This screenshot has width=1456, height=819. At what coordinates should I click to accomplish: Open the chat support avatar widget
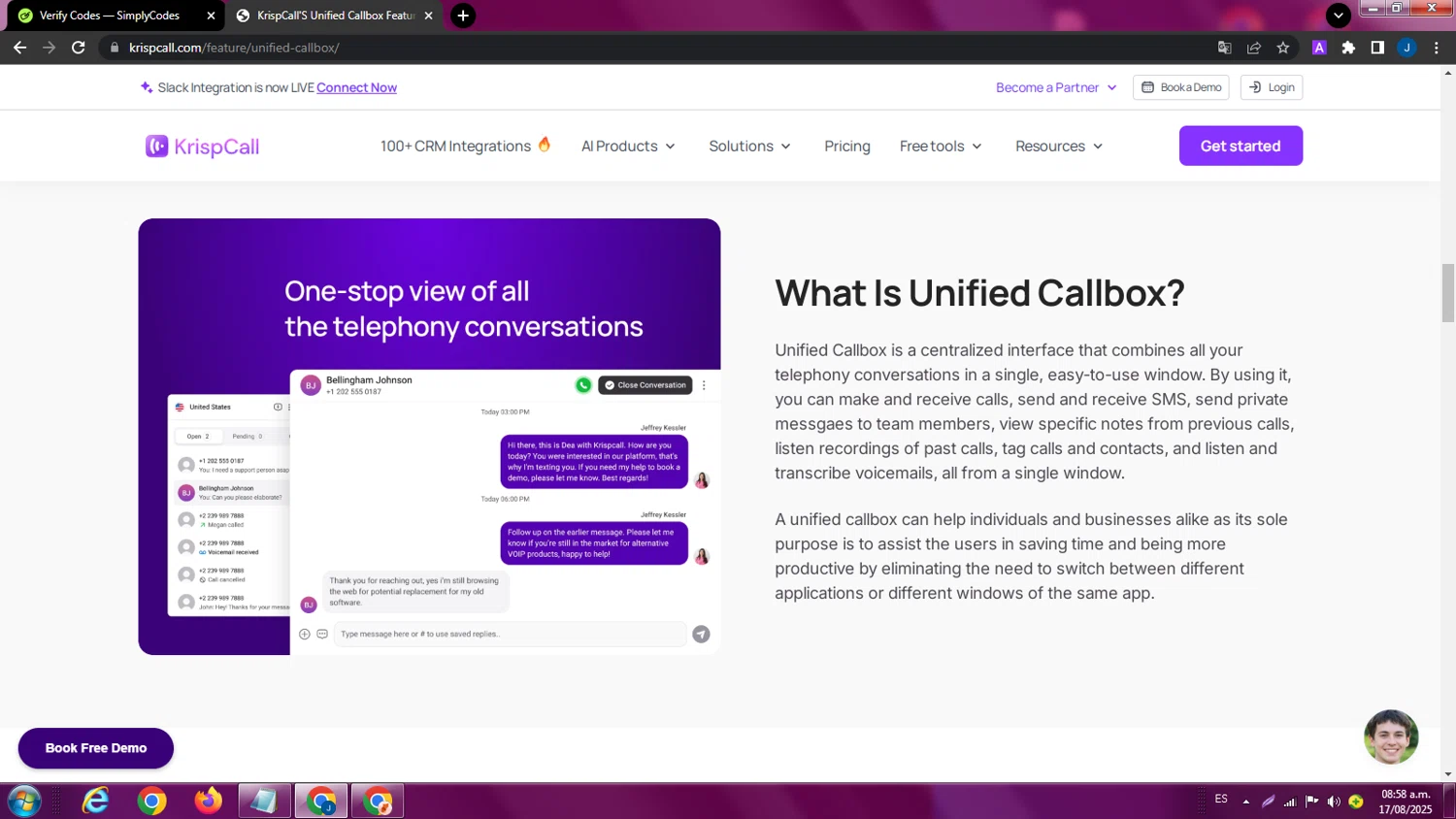(1391, 737)
